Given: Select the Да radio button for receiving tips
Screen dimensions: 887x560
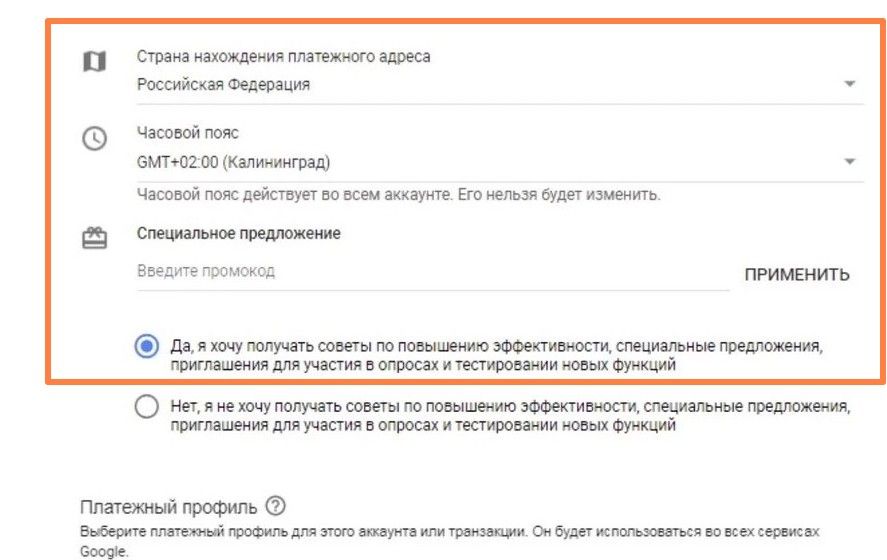Looking at the screenshot, I should pos(147,346).
